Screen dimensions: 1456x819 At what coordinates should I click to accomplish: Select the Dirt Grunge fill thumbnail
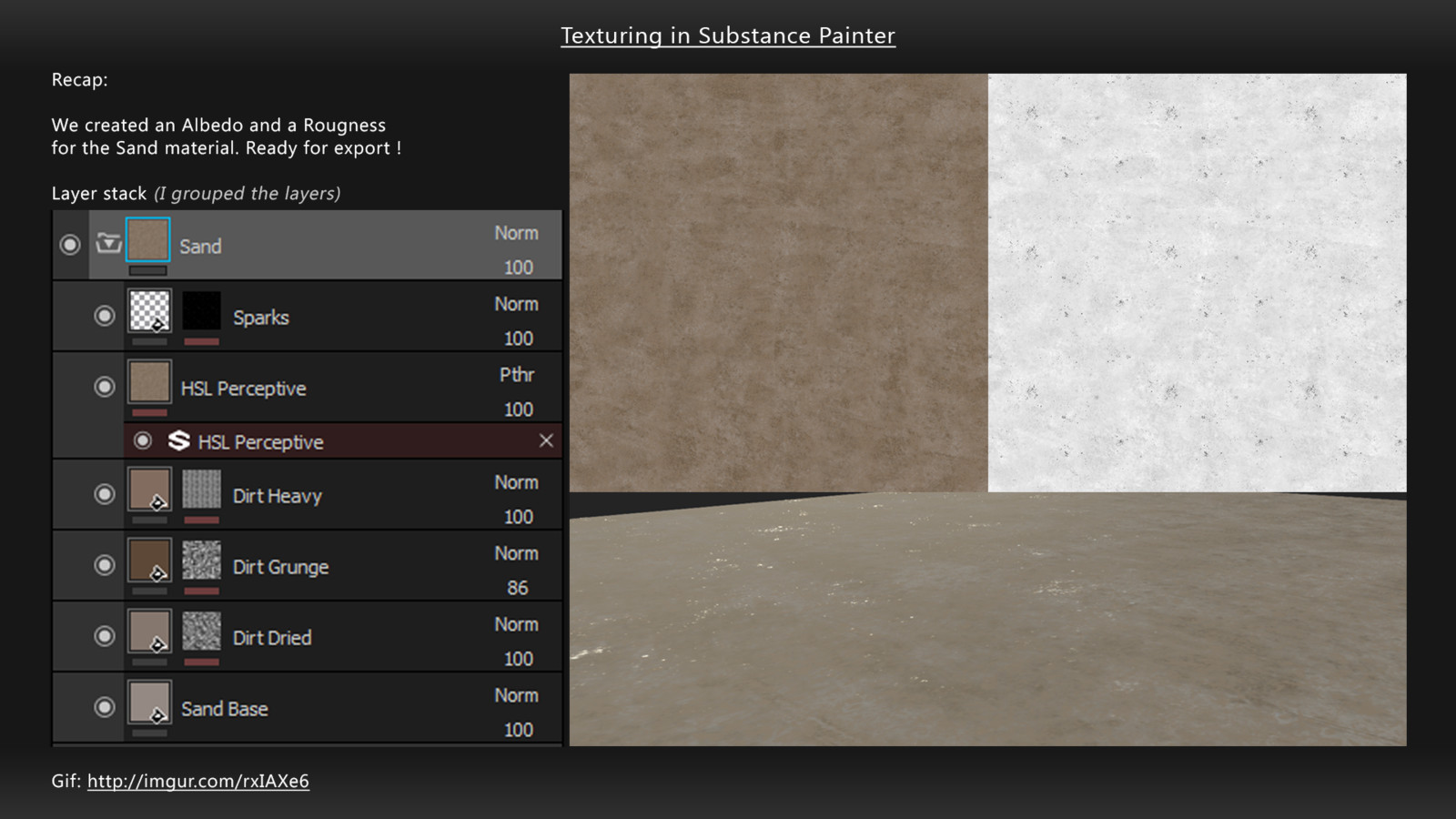(x=149, y=561)
